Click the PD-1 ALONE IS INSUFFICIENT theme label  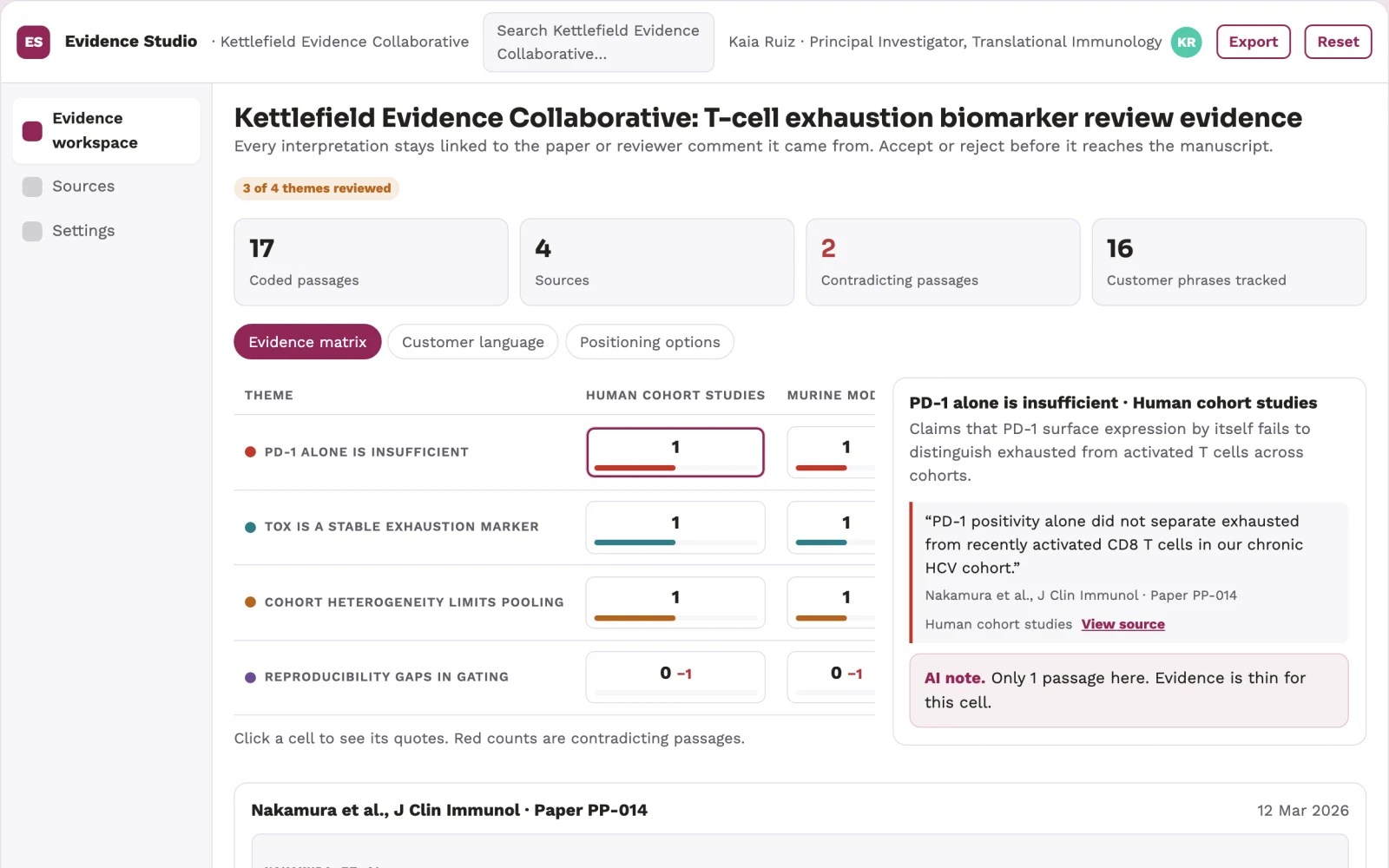366,452
